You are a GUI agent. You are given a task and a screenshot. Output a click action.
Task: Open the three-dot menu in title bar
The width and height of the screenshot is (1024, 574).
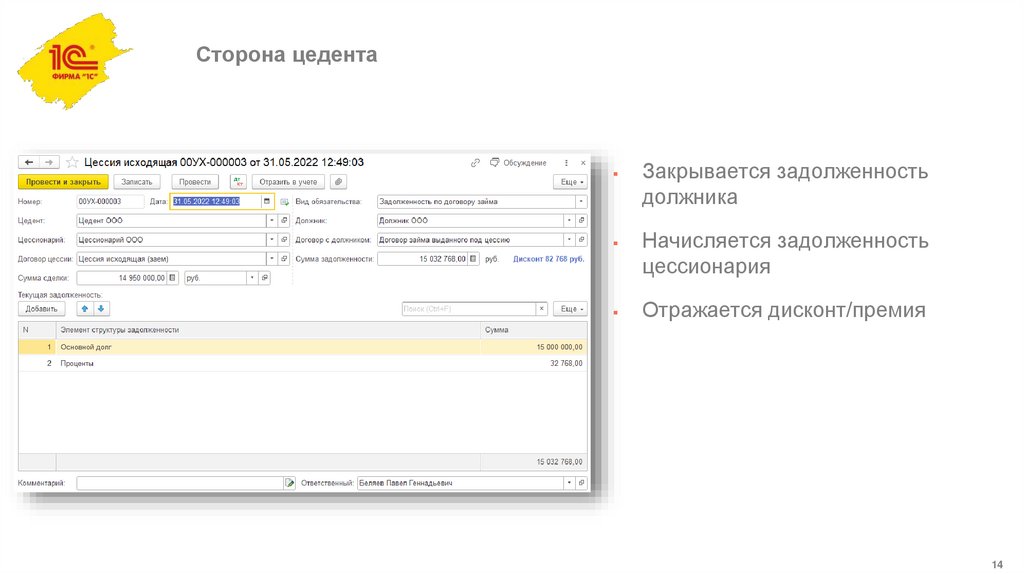[566, 163]
